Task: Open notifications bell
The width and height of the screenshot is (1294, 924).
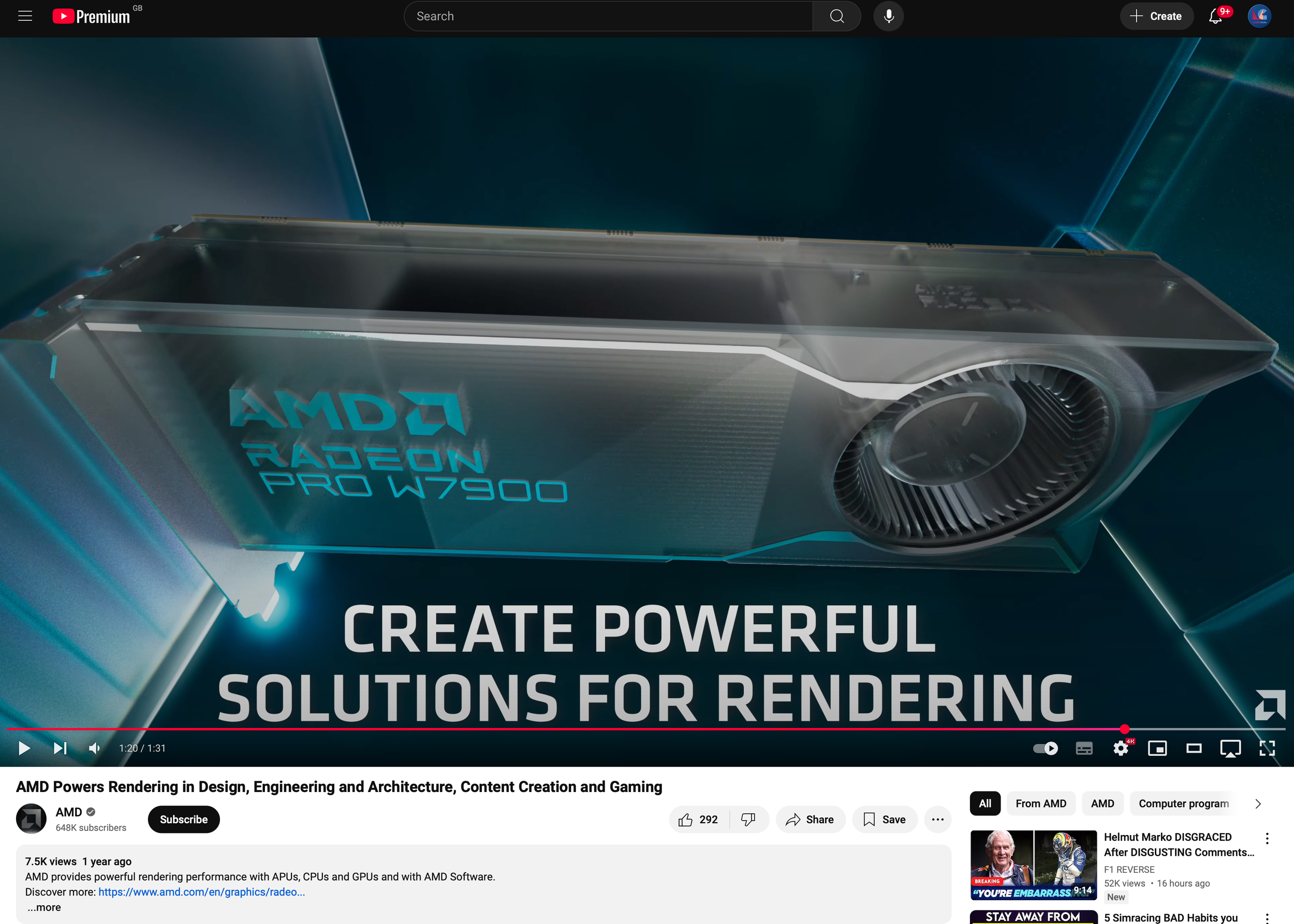Action: tap(1215, 16)
